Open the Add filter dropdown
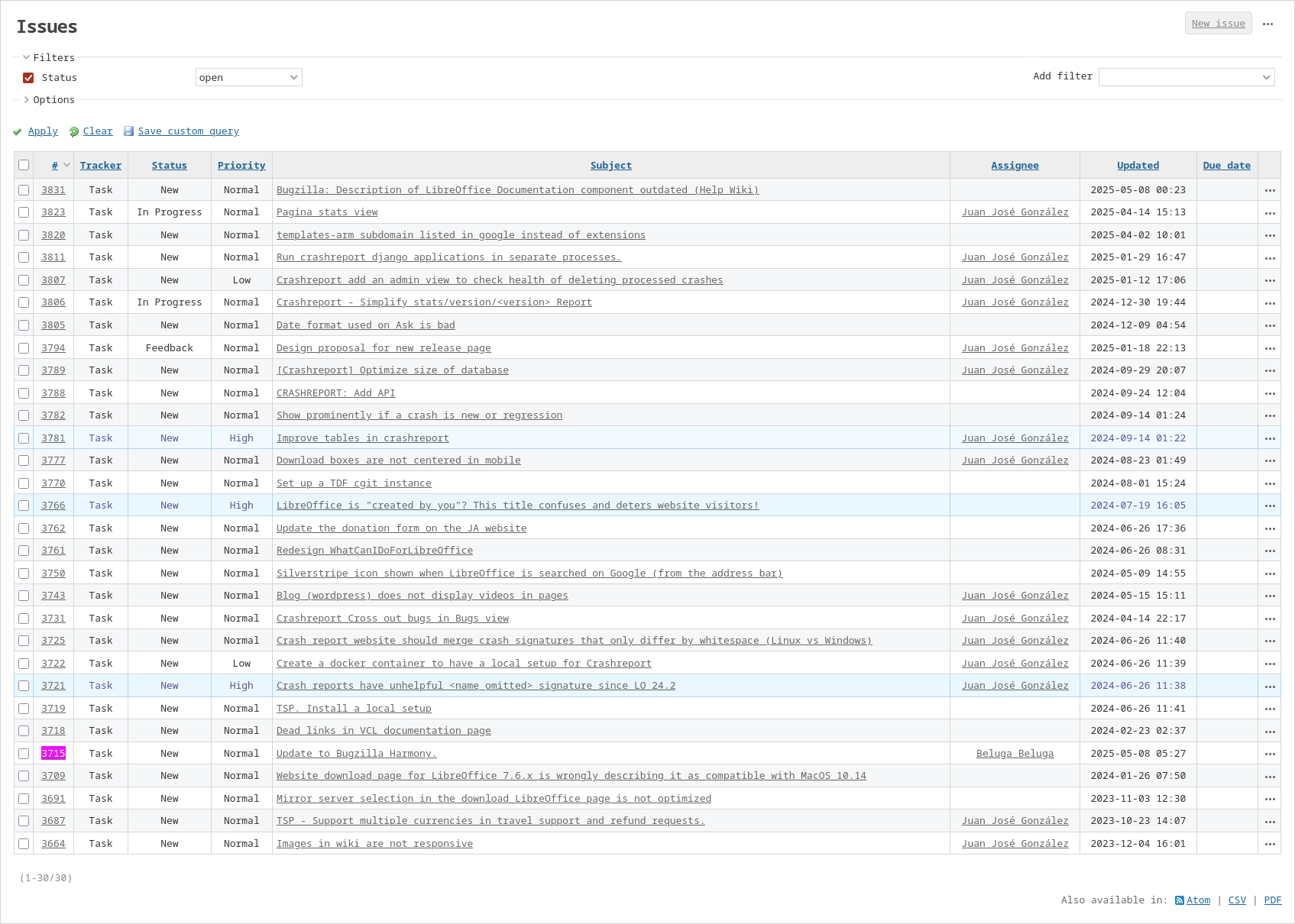 (x=1187, y=76)
